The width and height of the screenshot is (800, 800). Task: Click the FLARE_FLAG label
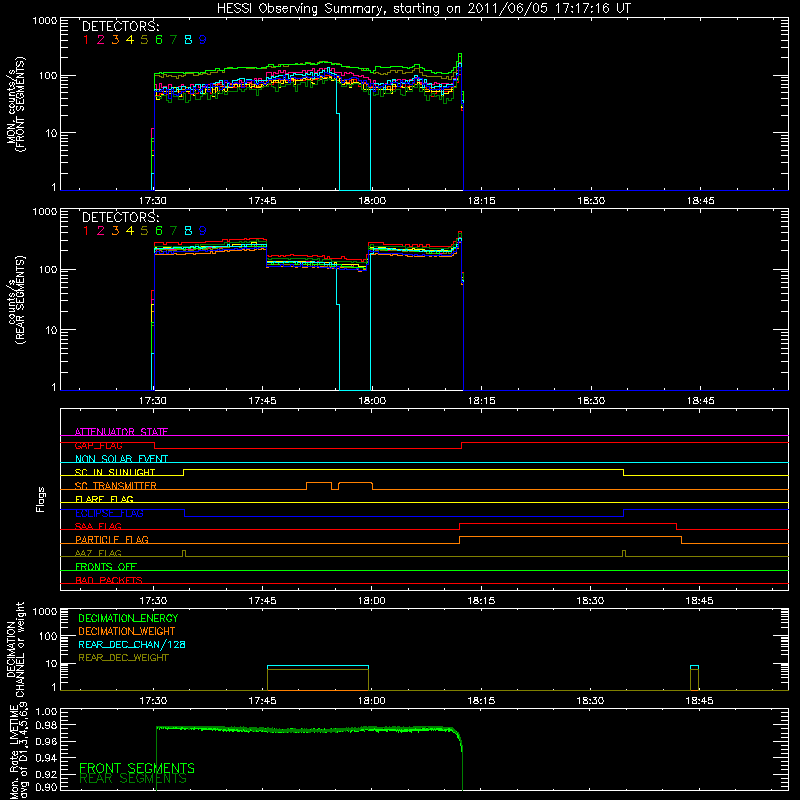(104, 499)
